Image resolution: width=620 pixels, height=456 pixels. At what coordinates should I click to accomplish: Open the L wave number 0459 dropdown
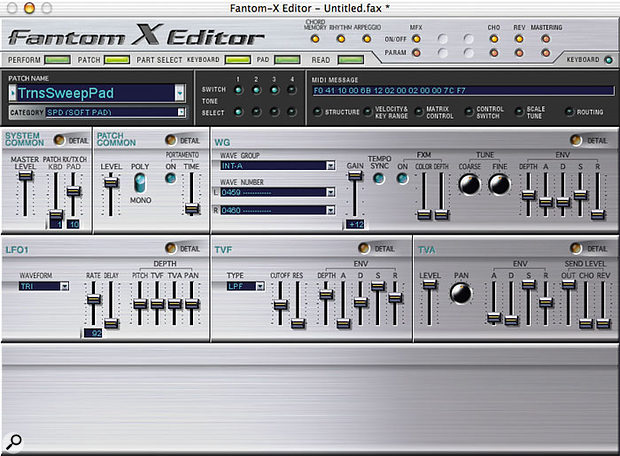point(331,192)
